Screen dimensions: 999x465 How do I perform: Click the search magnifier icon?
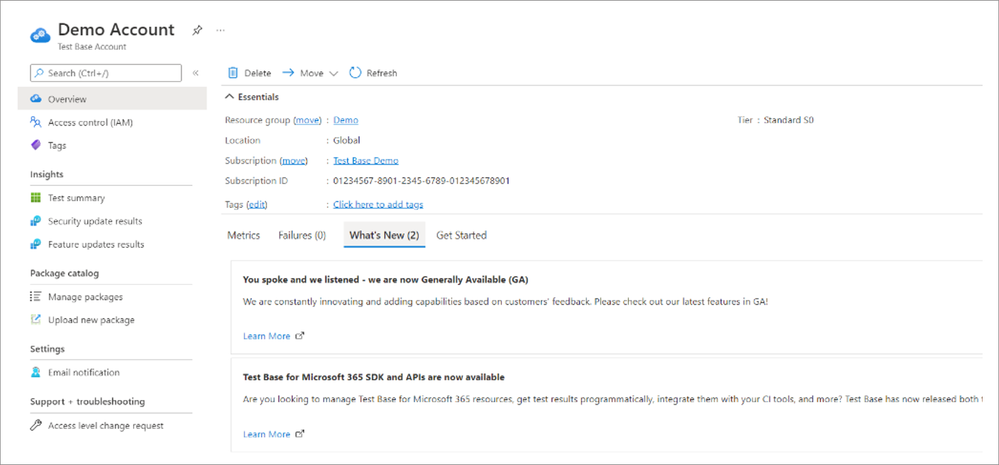pos(39,73)
